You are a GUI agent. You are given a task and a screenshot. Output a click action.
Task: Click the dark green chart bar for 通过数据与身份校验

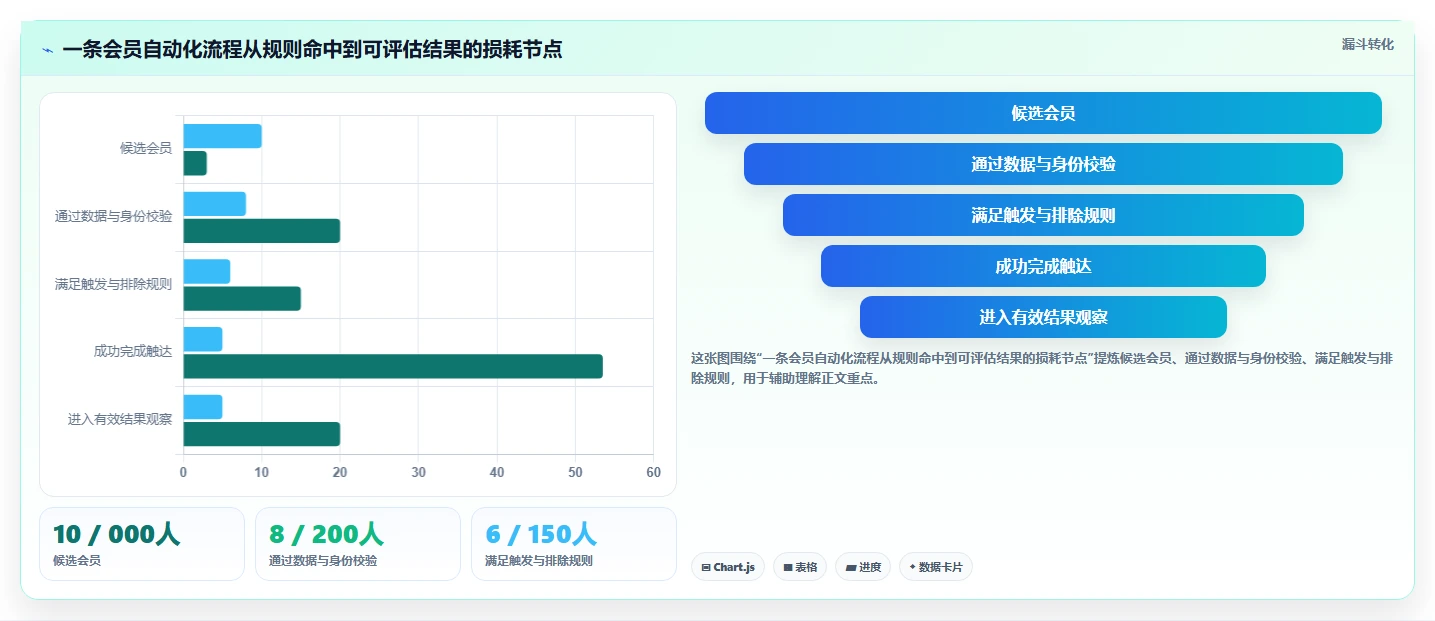261,231
